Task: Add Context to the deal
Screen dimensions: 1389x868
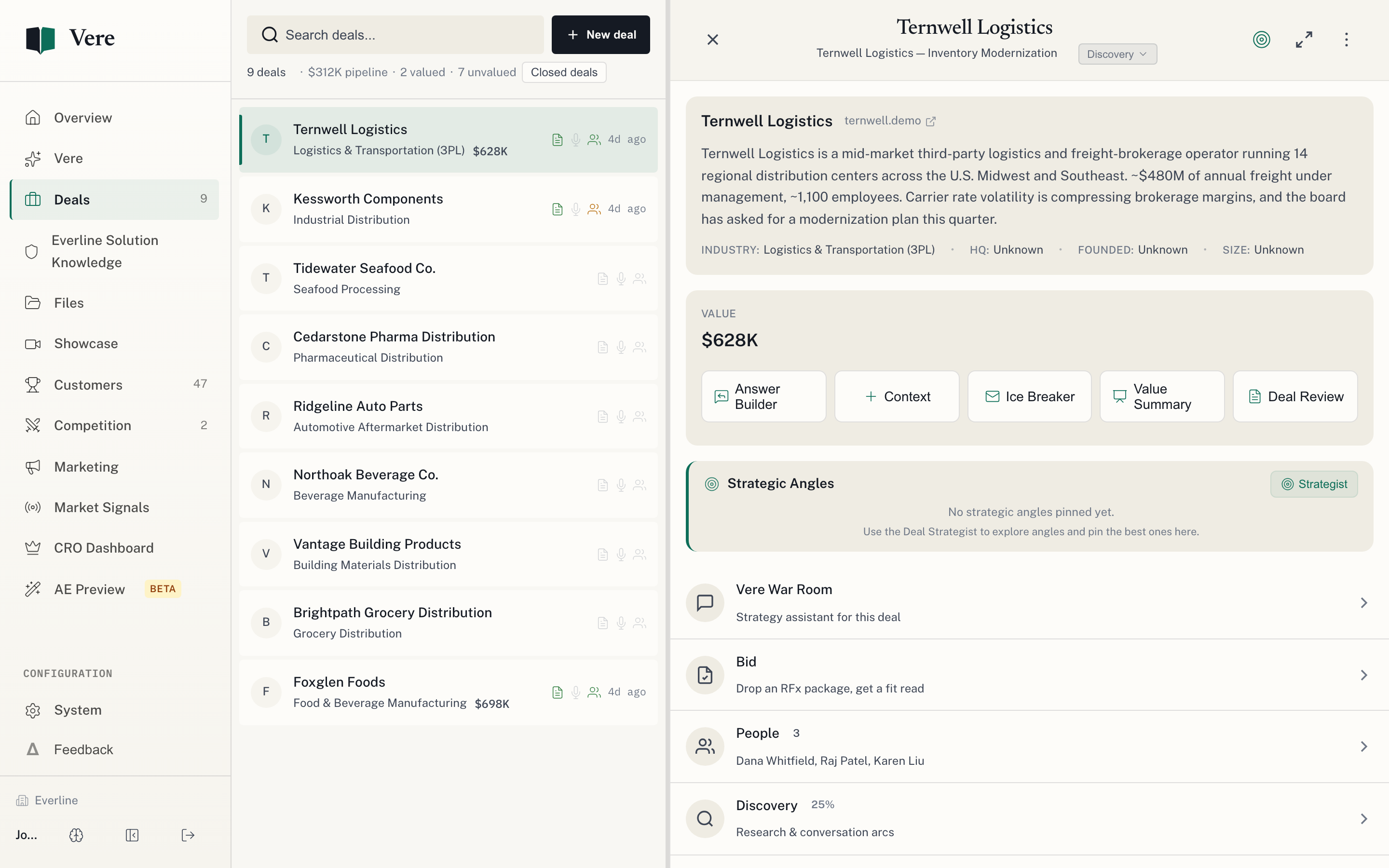Action: point(897,397)
